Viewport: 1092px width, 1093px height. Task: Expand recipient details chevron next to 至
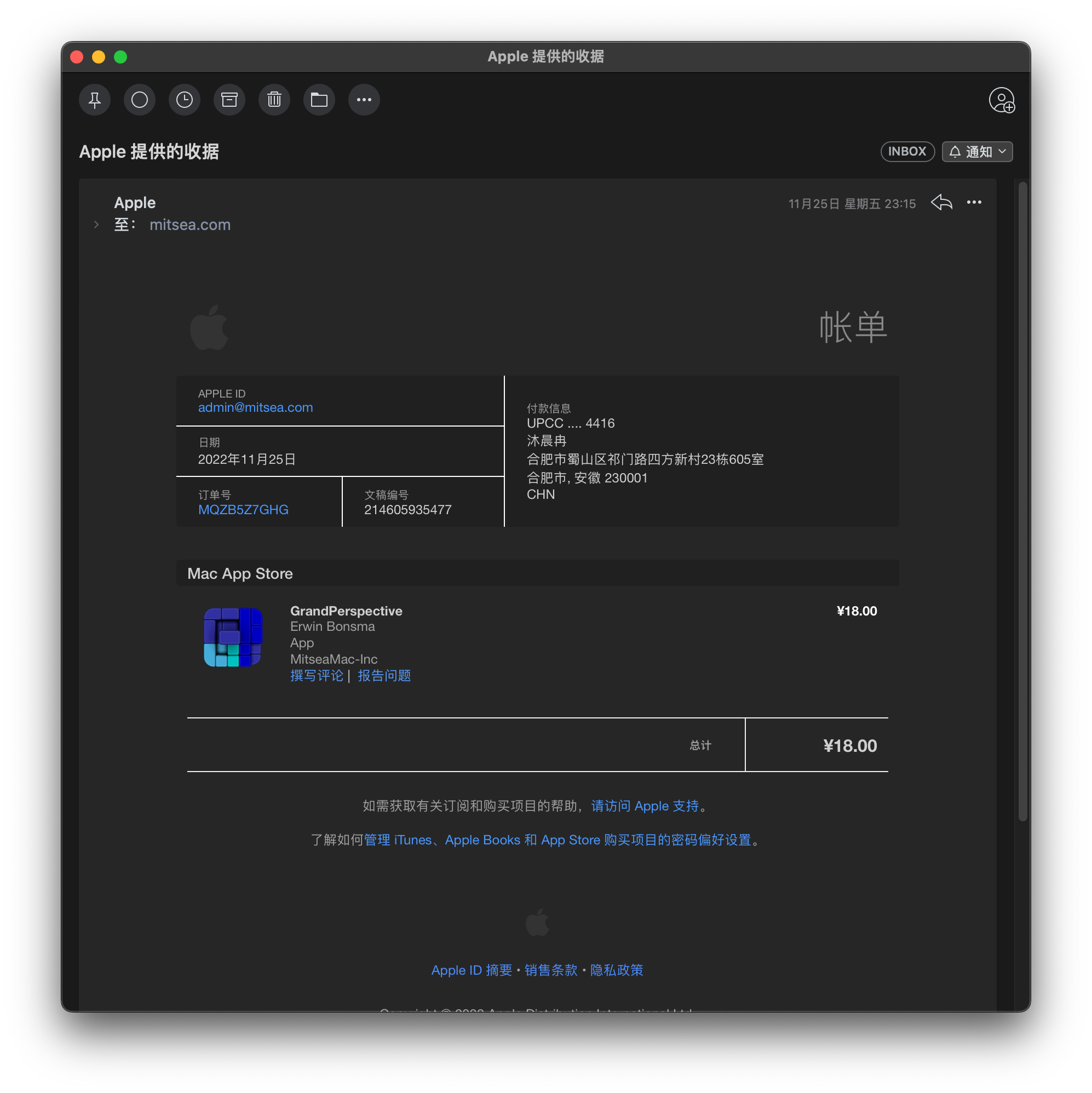point(97,225)
